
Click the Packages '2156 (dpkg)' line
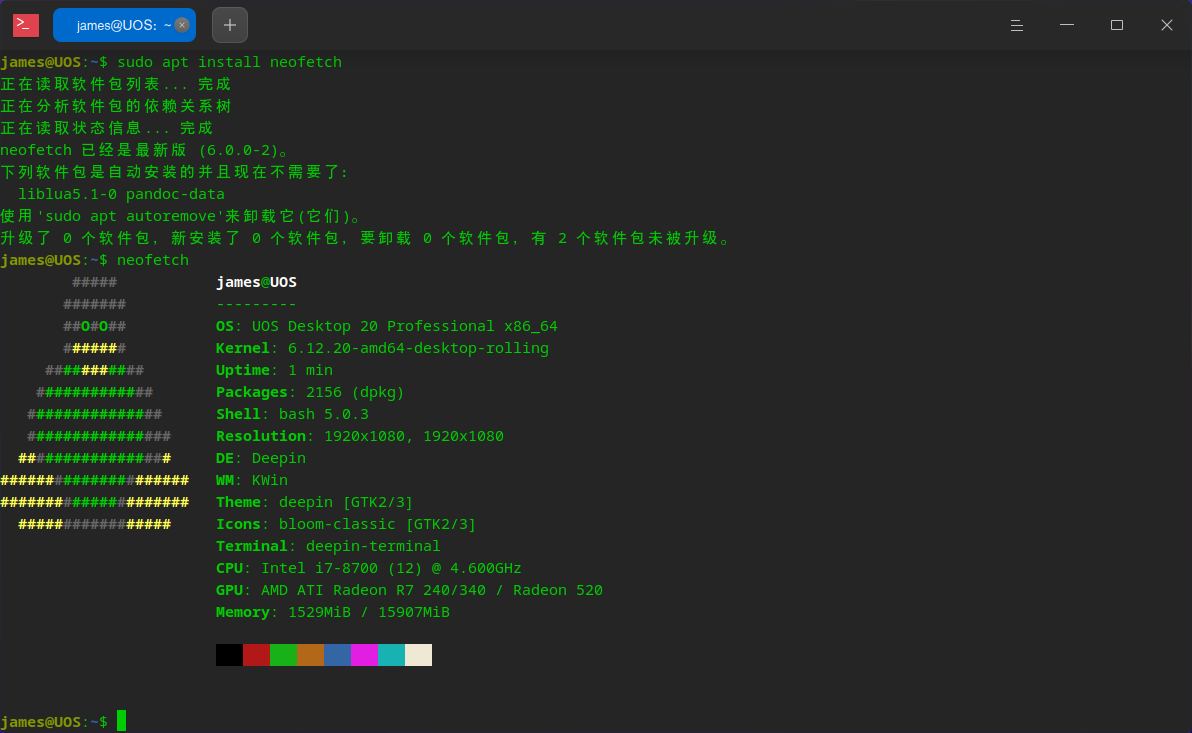[310, 392]
